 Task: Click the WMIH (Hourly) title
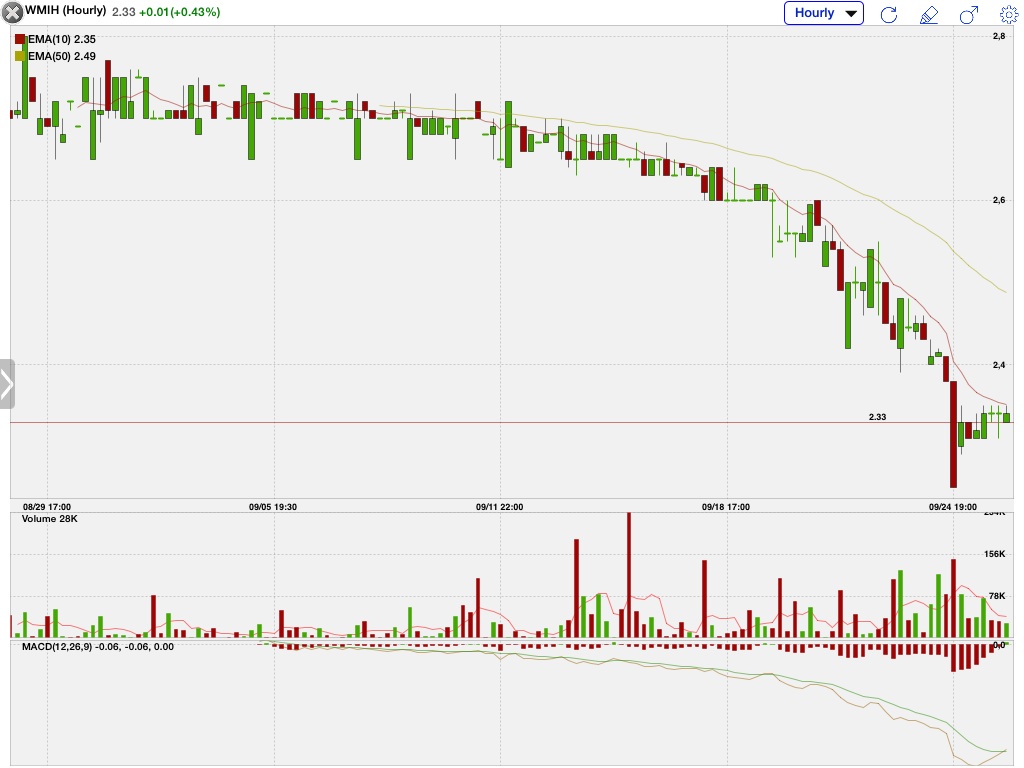(x=65, y=11)
